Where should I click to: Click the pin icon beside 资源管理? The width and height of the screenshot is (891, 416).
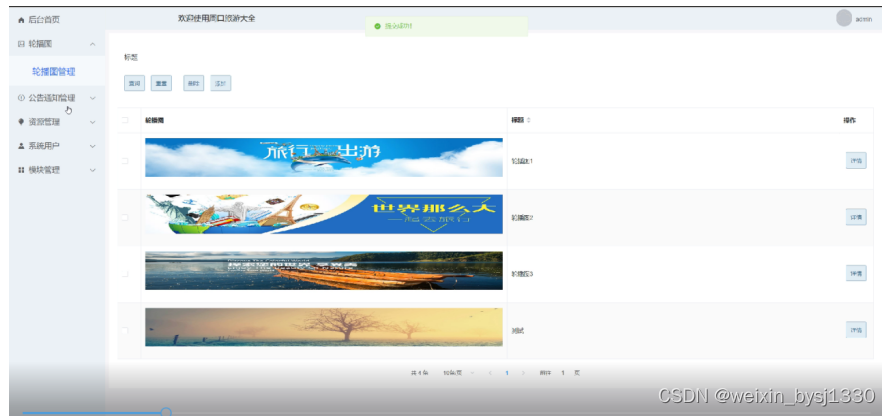point(22,122)
